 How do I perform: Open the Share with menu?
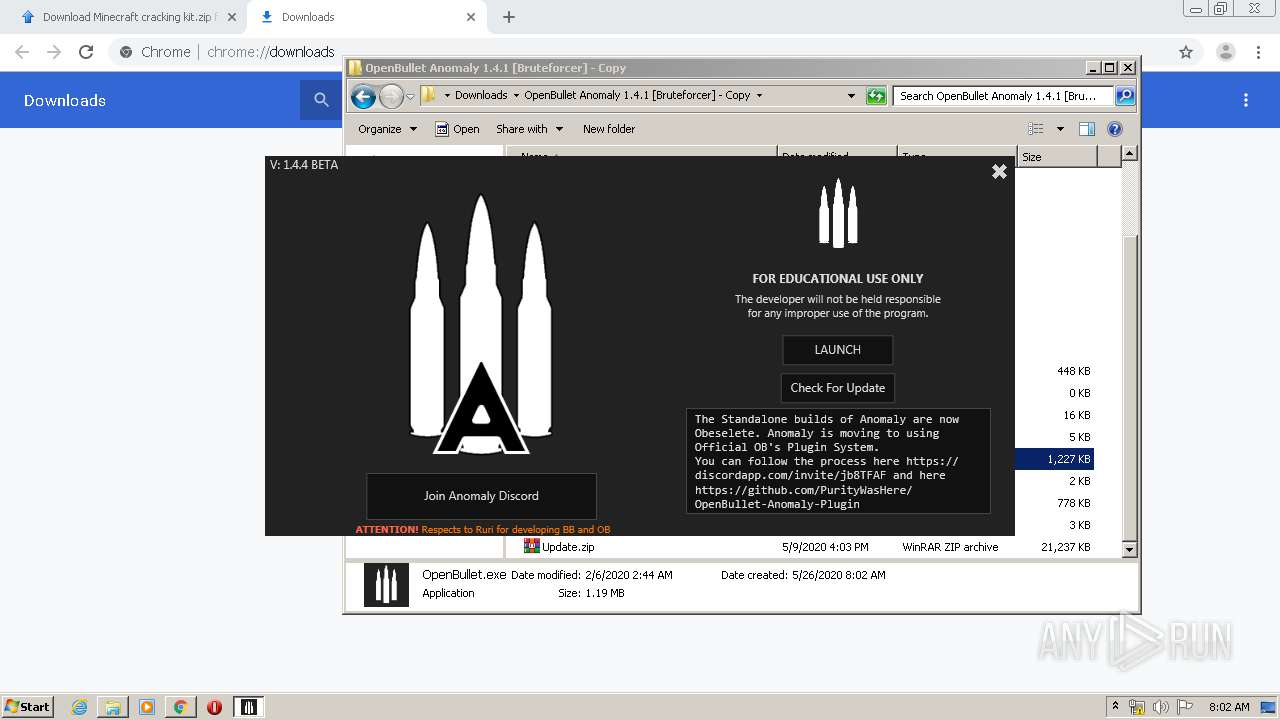click(x=530, y=129)
